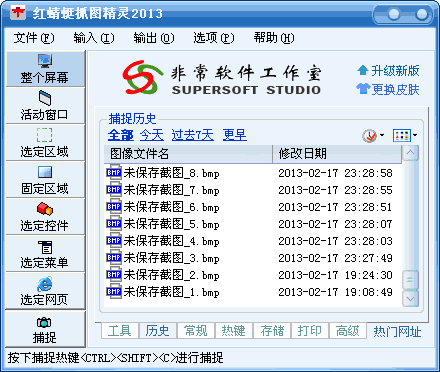The width and height of the screenshot is (440, 372).
Task: Click date 2013-02-17 23:28:51
Action: click(335, 207)
